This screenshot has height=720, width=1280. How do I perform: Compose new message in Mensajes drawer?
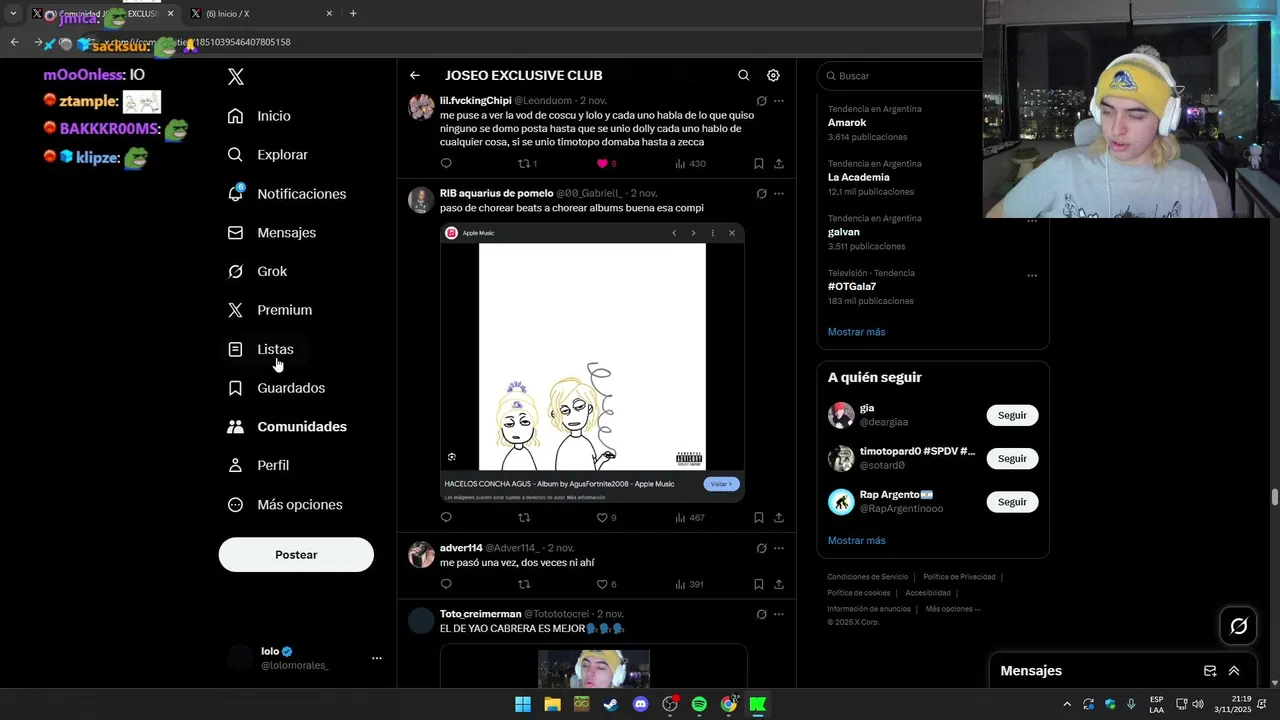tap(1210, 671)
